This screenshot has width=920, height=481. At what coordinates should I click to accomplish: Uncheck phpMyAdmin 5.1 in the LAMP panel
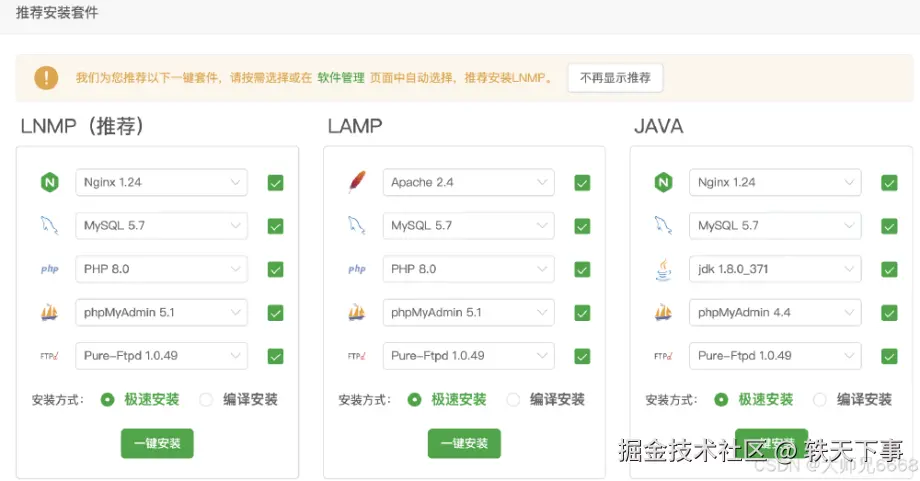coord(582,313)
